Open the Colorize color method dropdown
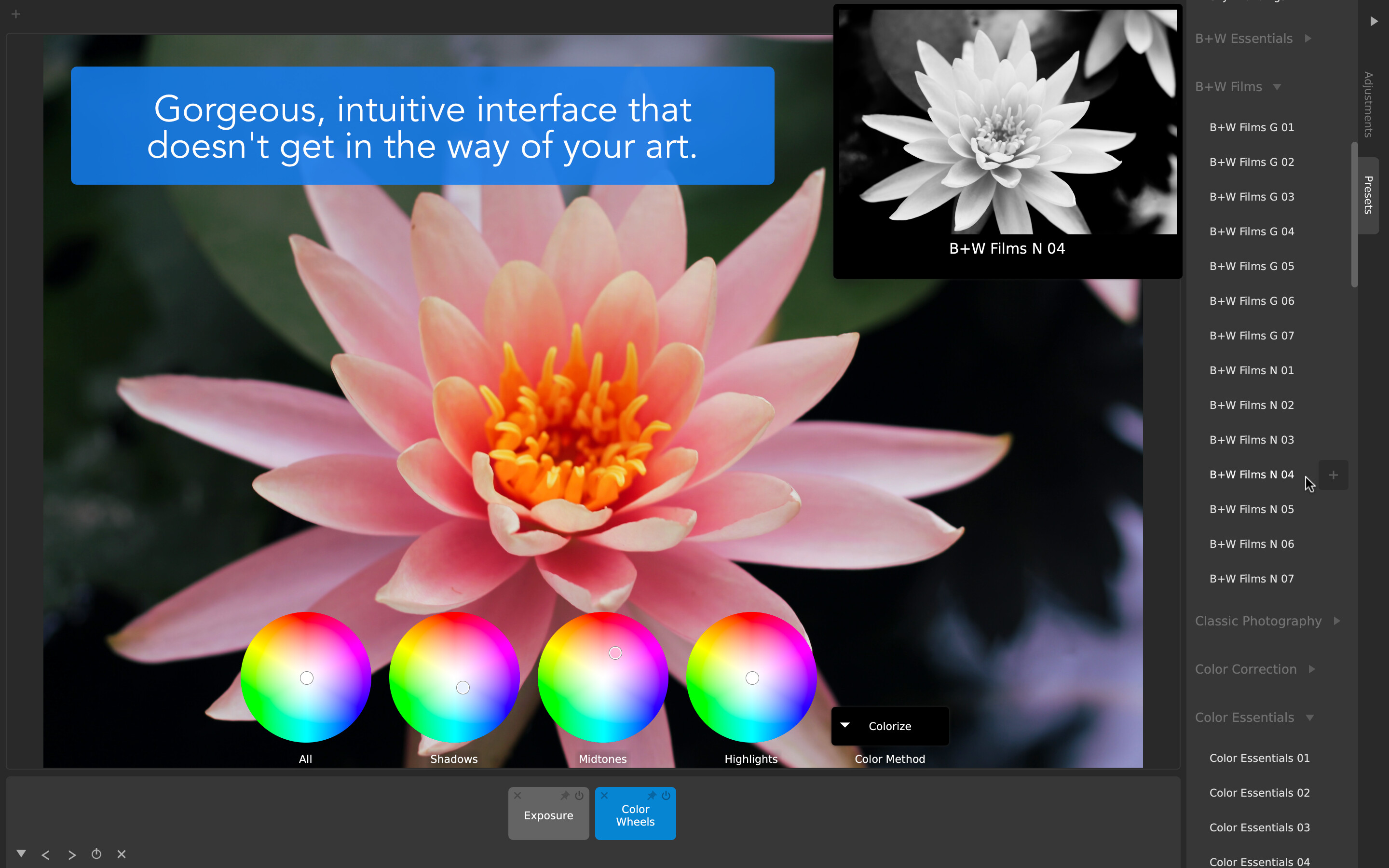Screen dimensions: 1389x868 pyautogui.click(x=889, y=726)
